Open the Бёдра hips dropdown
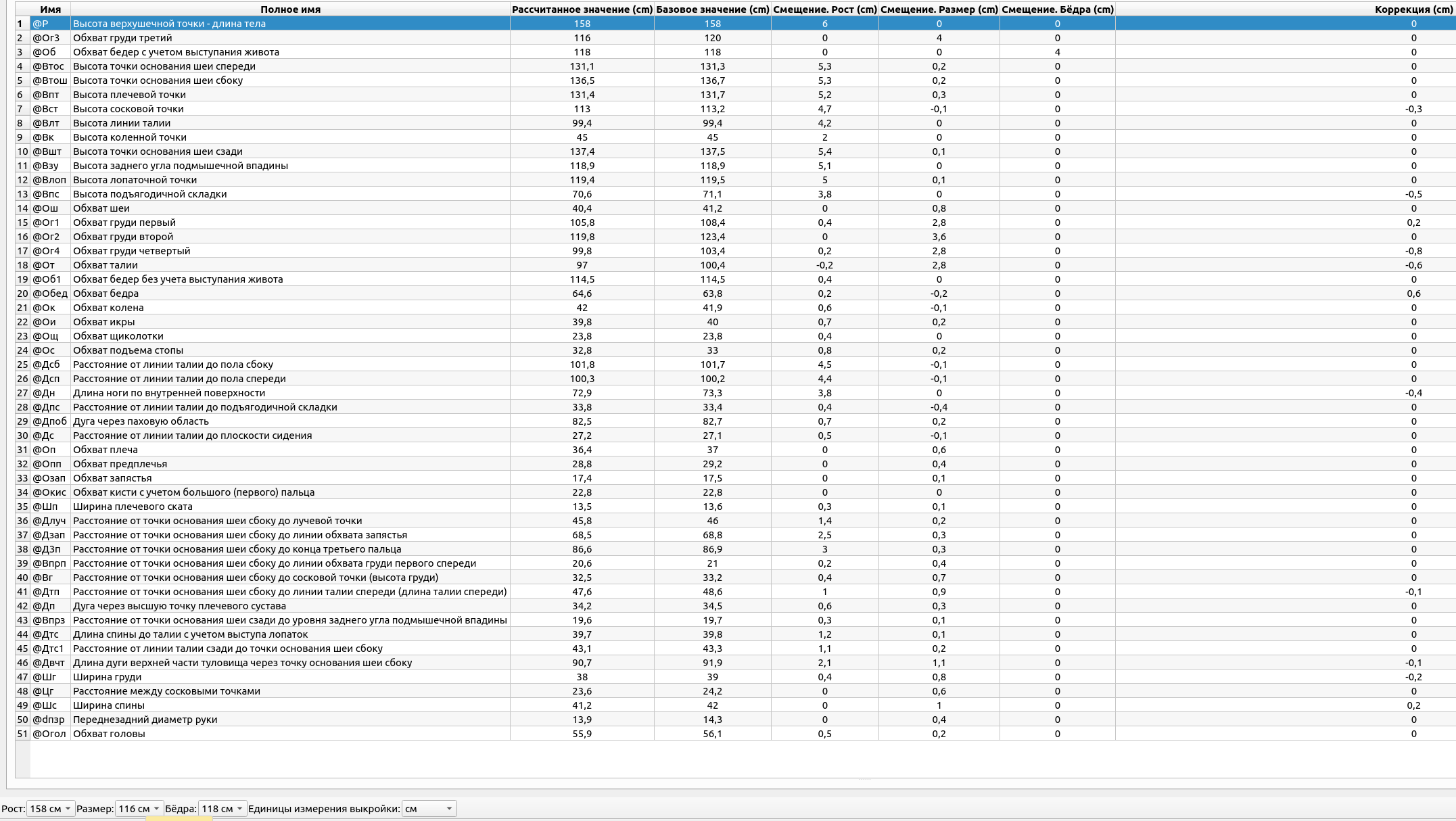The height and width of the screenshot is (821, 1456). 222,809
